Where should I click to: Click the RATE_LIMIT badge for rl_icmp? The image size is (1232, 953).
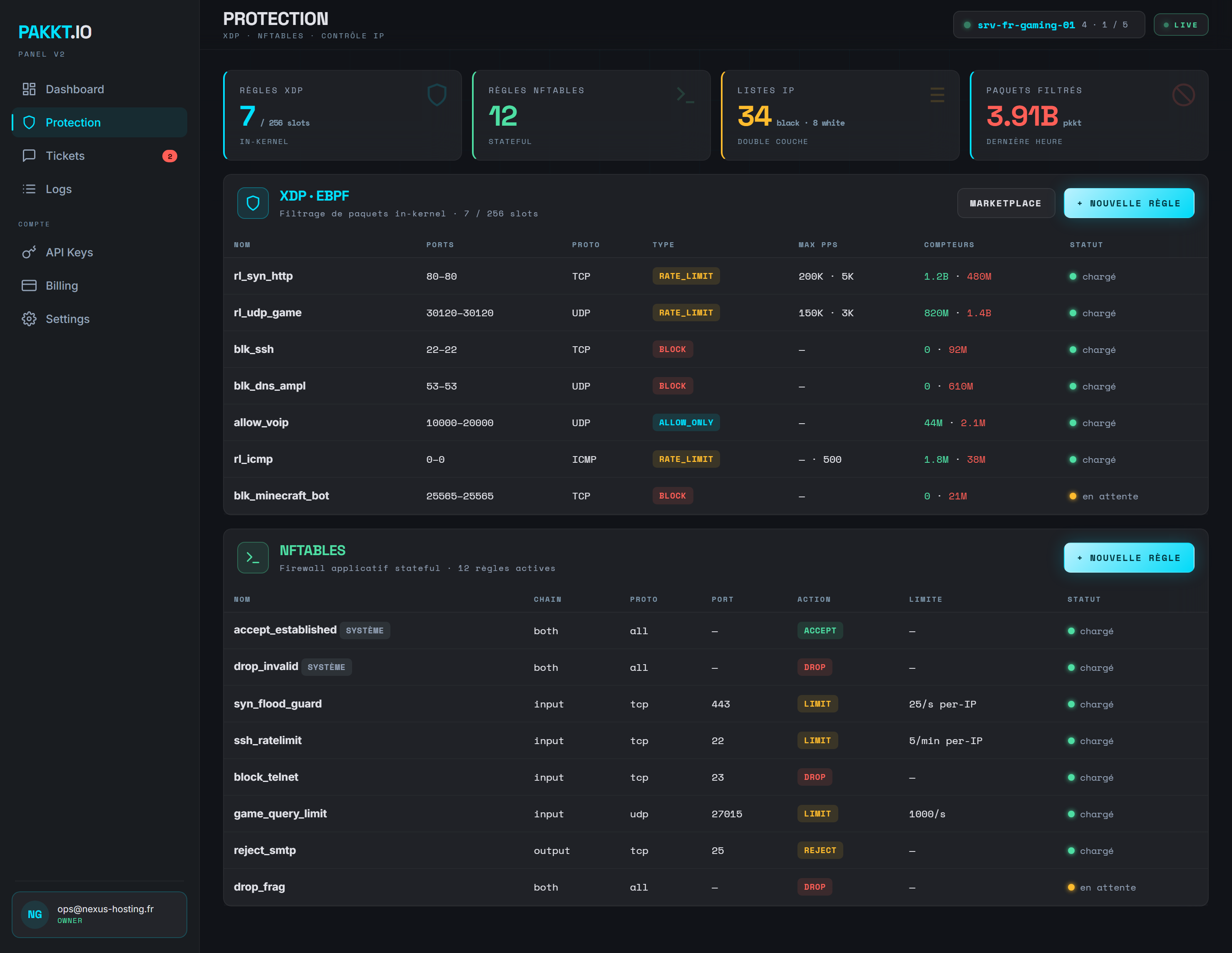click(686, 459)
